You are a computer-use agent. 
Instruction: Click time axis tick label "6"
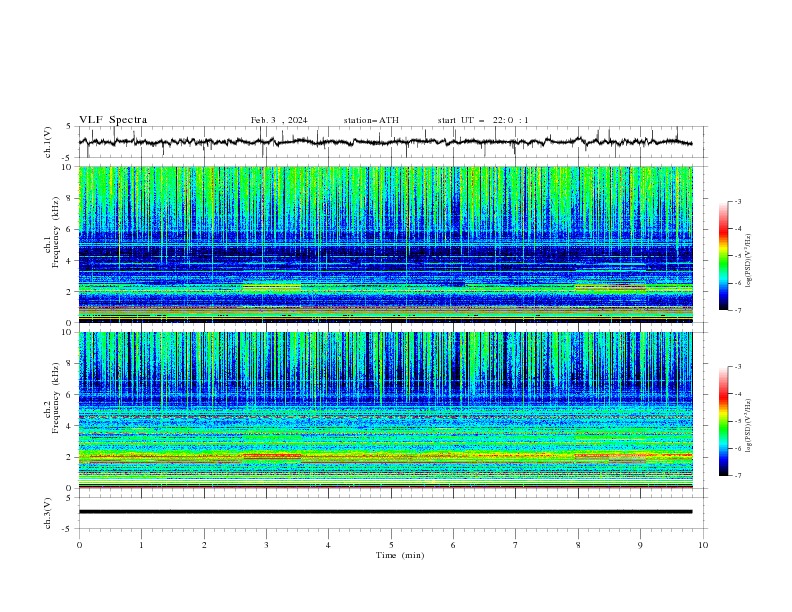[x=453, y=545]
